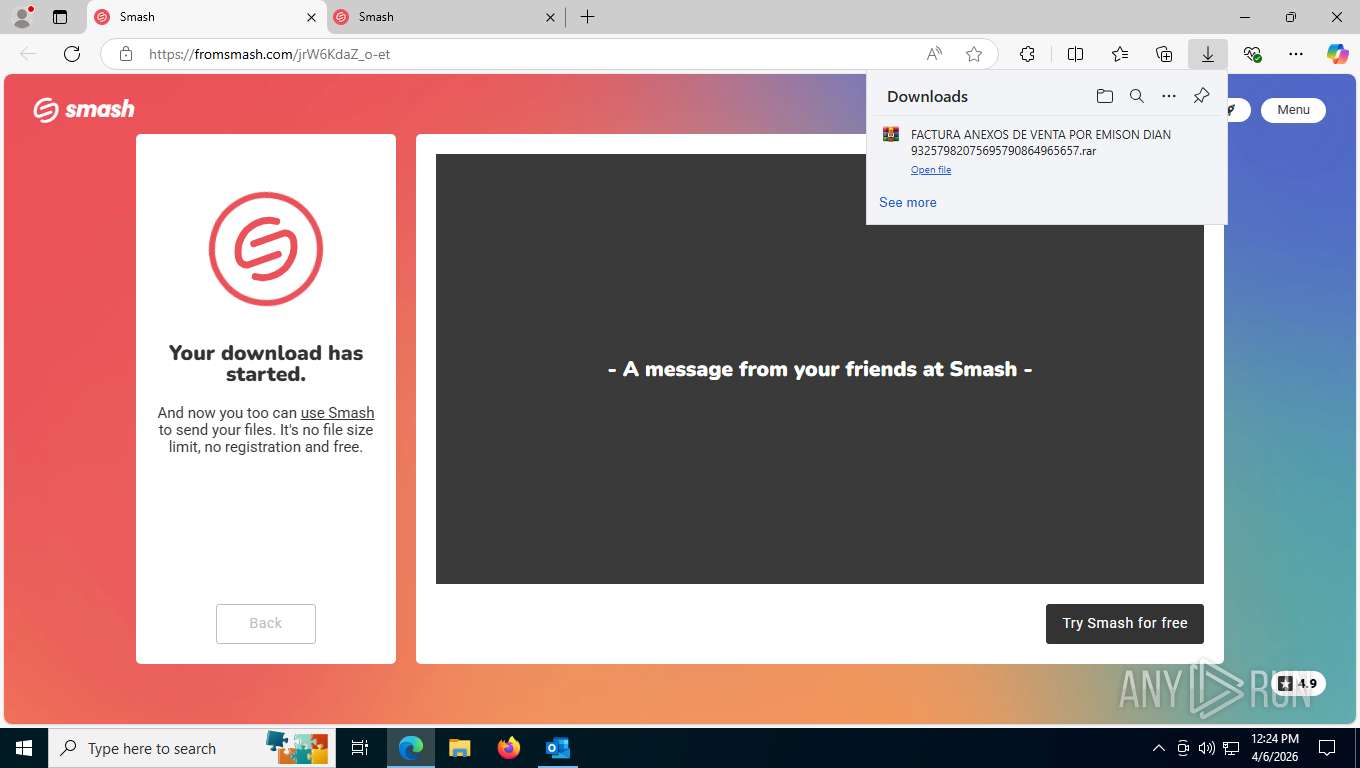Open the Extensions puzzle icon
This screenshot has width=1360, height=768.
(x=1027, y=54)
